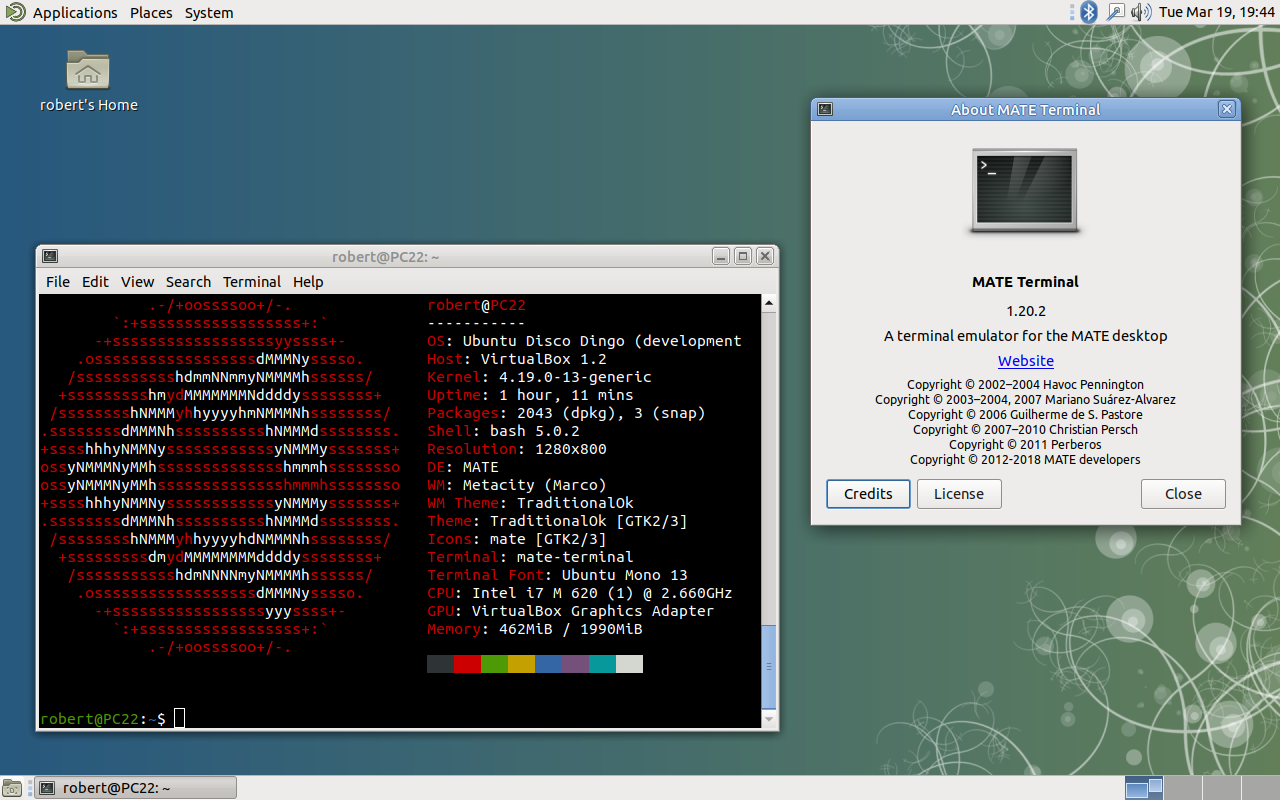This screenshot has width=1280, height=800.
Task: Click the terminal scrollbar thumb
Action: 769,667
